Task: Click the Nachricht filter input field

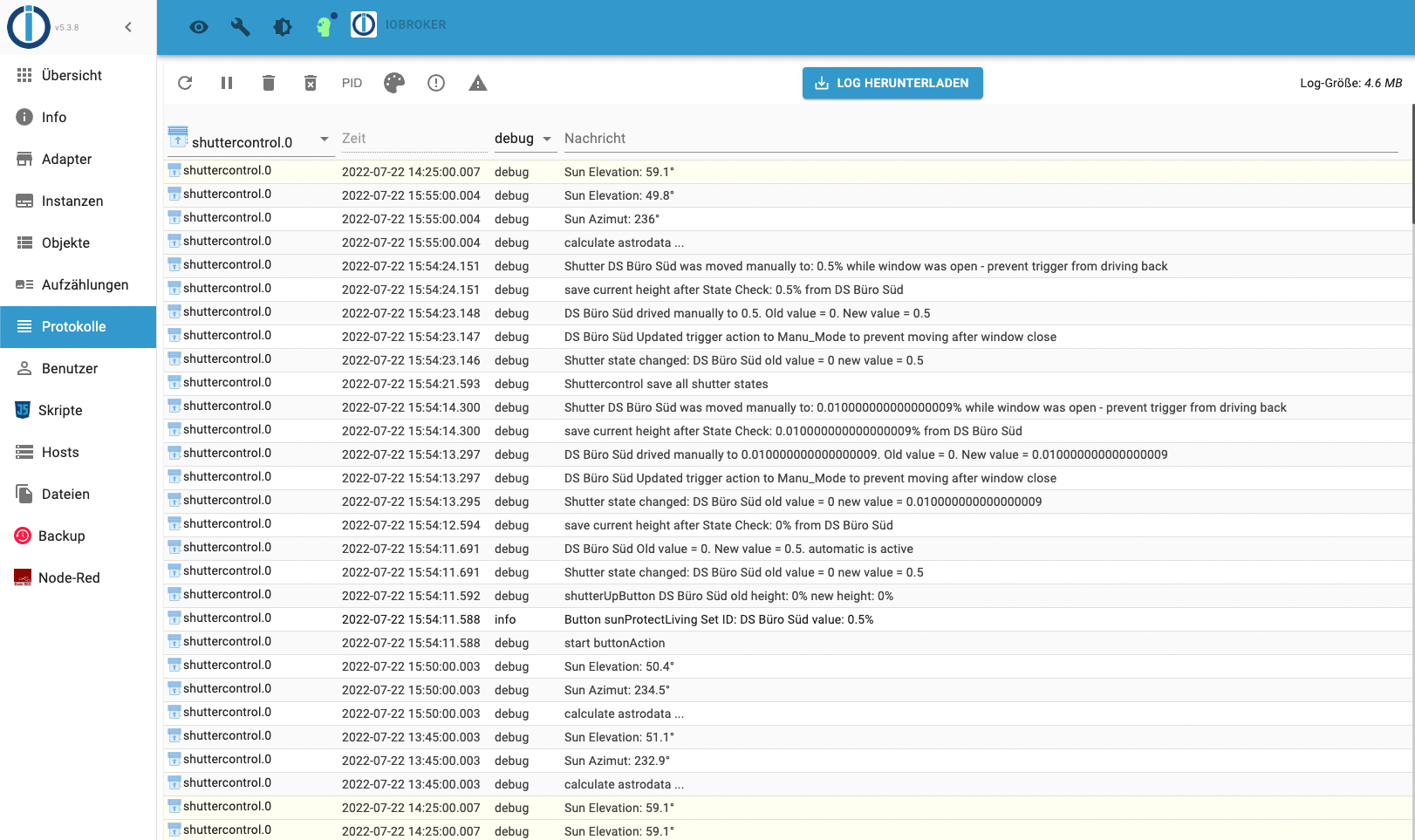Action: pyautogui.click(x=977, y=139)
